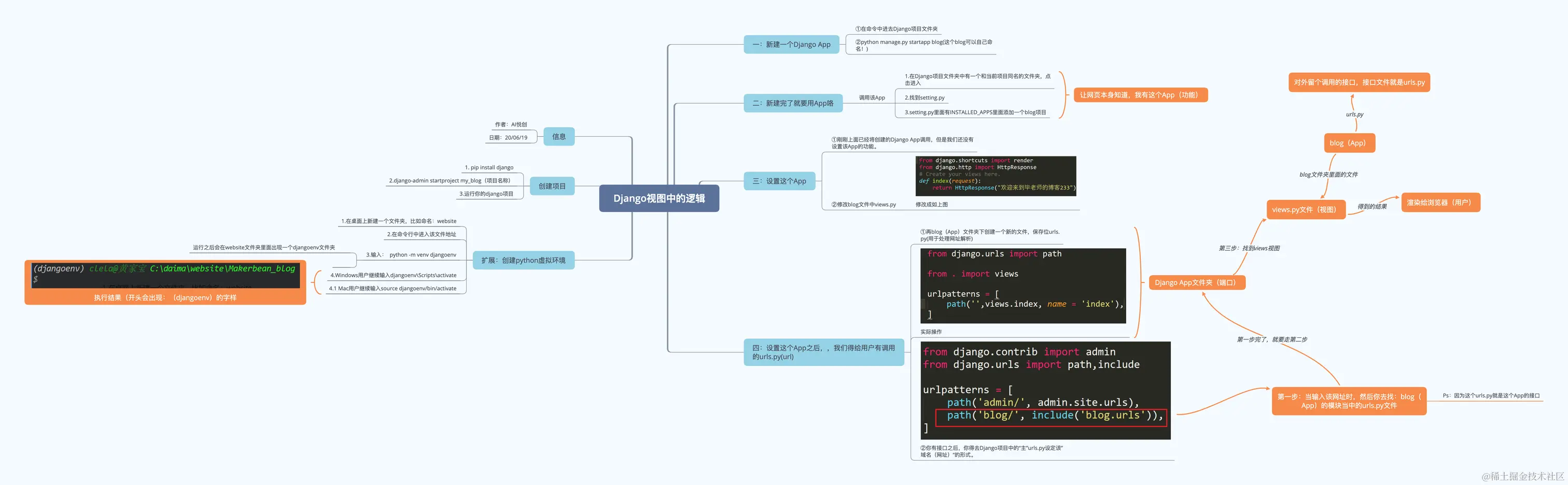The image size is (1568, 485).
Task: Click note "Ps：因为这个urls.py就是这个App的接口"
Action: (1491, 395)
